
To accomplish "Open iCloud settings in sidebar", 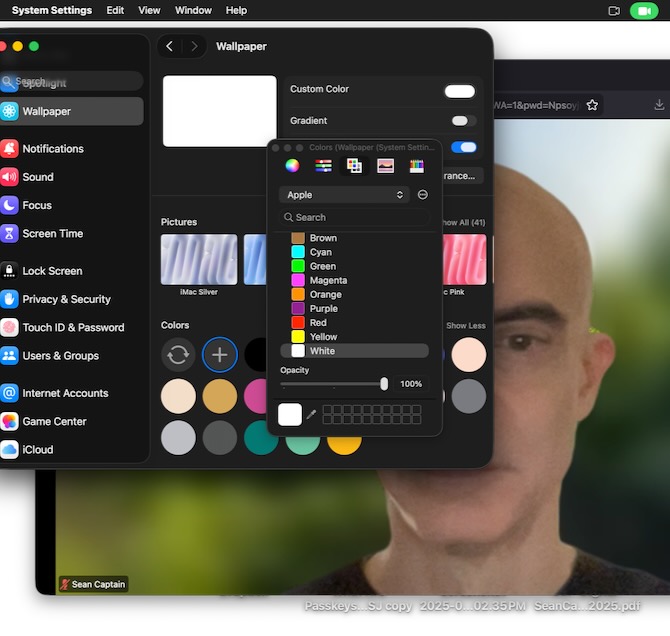I will 72,450.
